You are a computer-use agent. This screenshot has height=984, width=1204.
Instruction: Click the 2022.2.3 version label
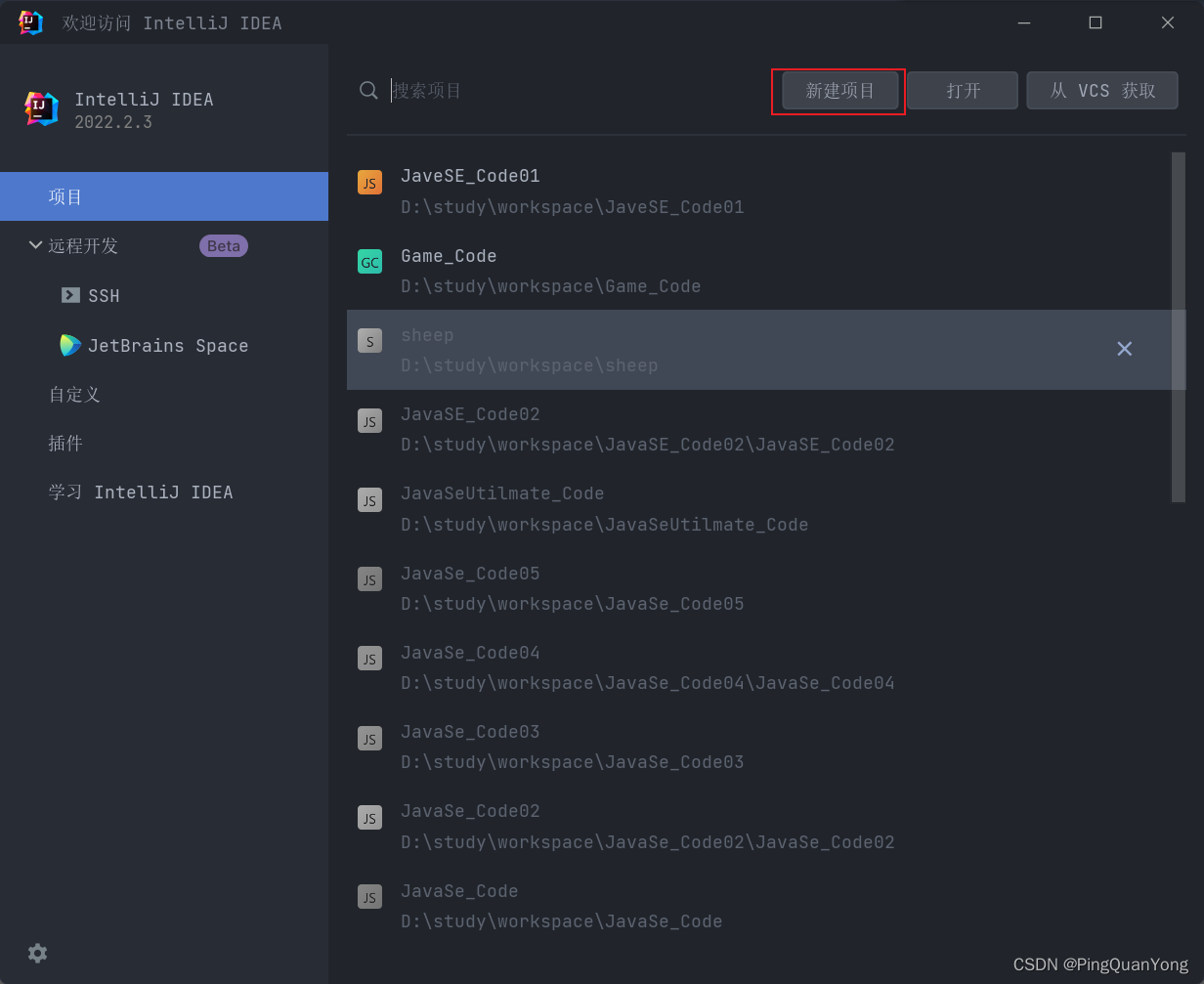pyautogui.click(x=113, y=122)
